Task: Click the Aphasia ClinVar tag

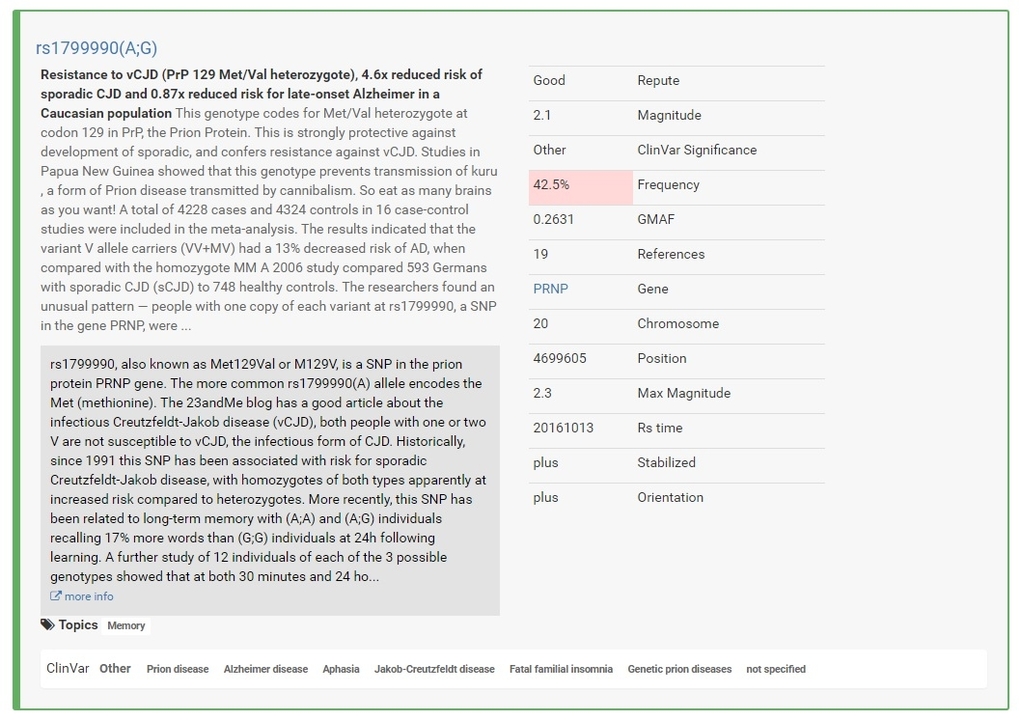Action: coord(341,669)
